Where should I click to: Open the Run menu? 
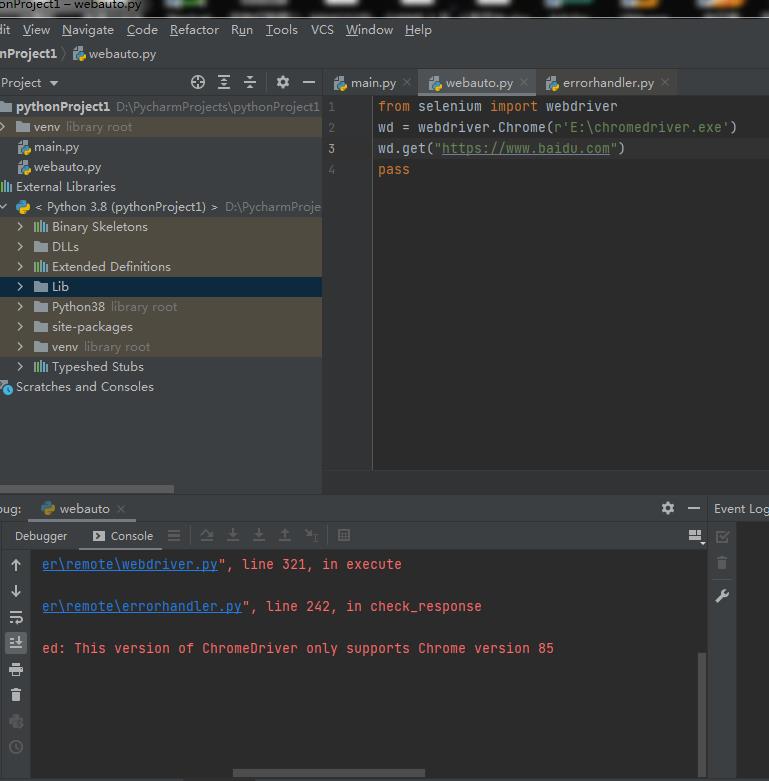coord(242,30)
